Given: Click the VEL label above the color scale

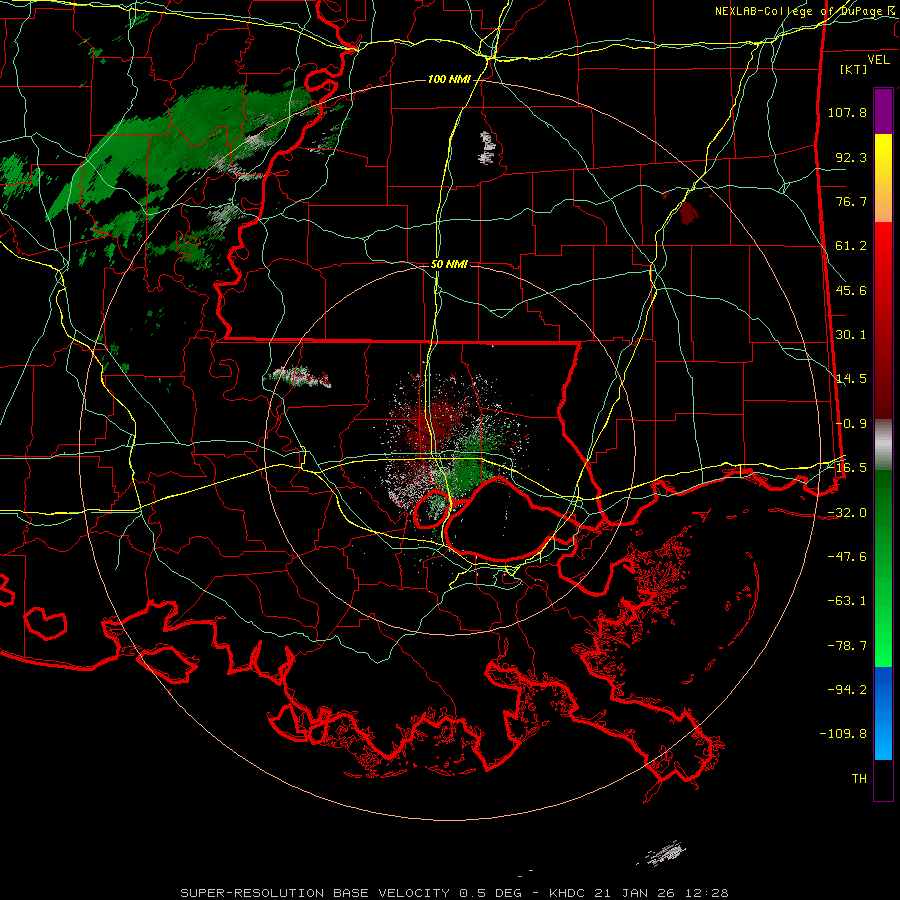Looking at the screenshot, I should [x=878, y=59].
